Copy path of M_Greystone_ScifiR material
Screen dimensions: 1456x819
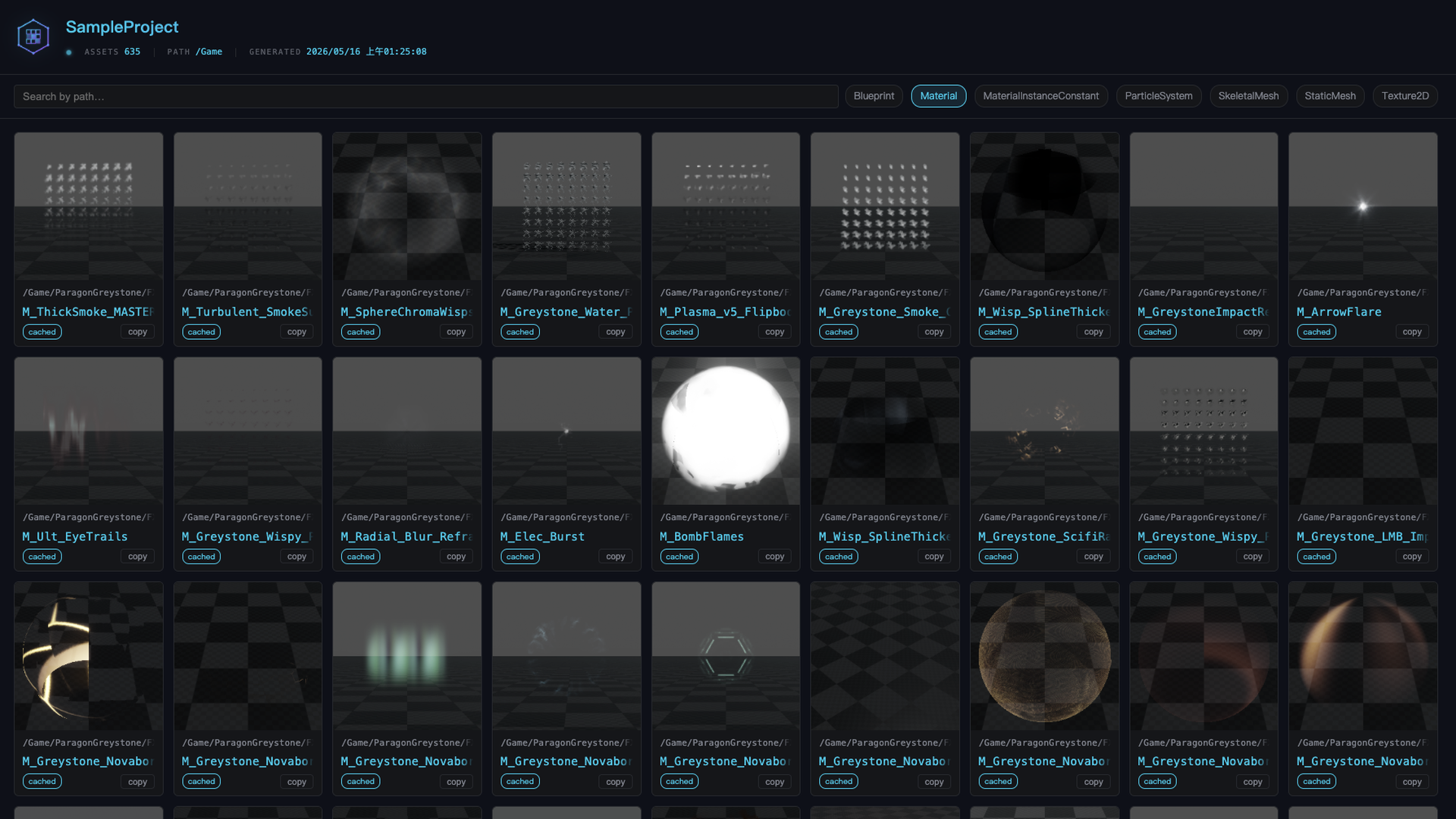[1093, 556]
